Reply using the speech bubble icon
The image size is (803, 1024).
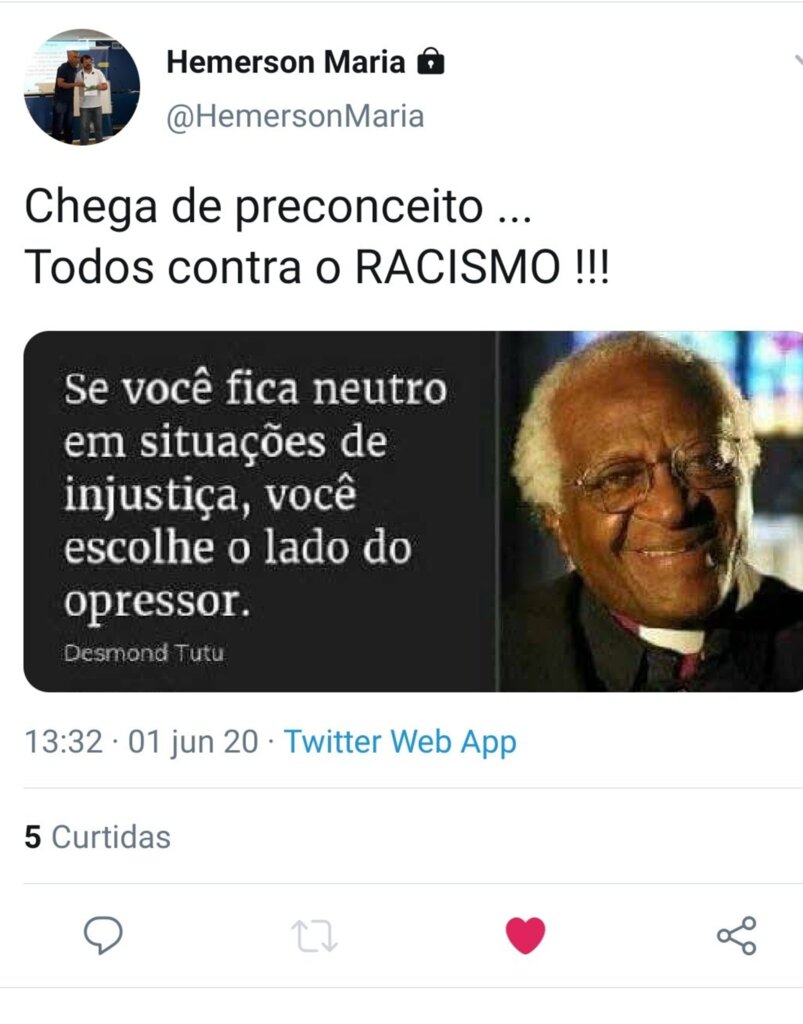click(x=103, y=935)
